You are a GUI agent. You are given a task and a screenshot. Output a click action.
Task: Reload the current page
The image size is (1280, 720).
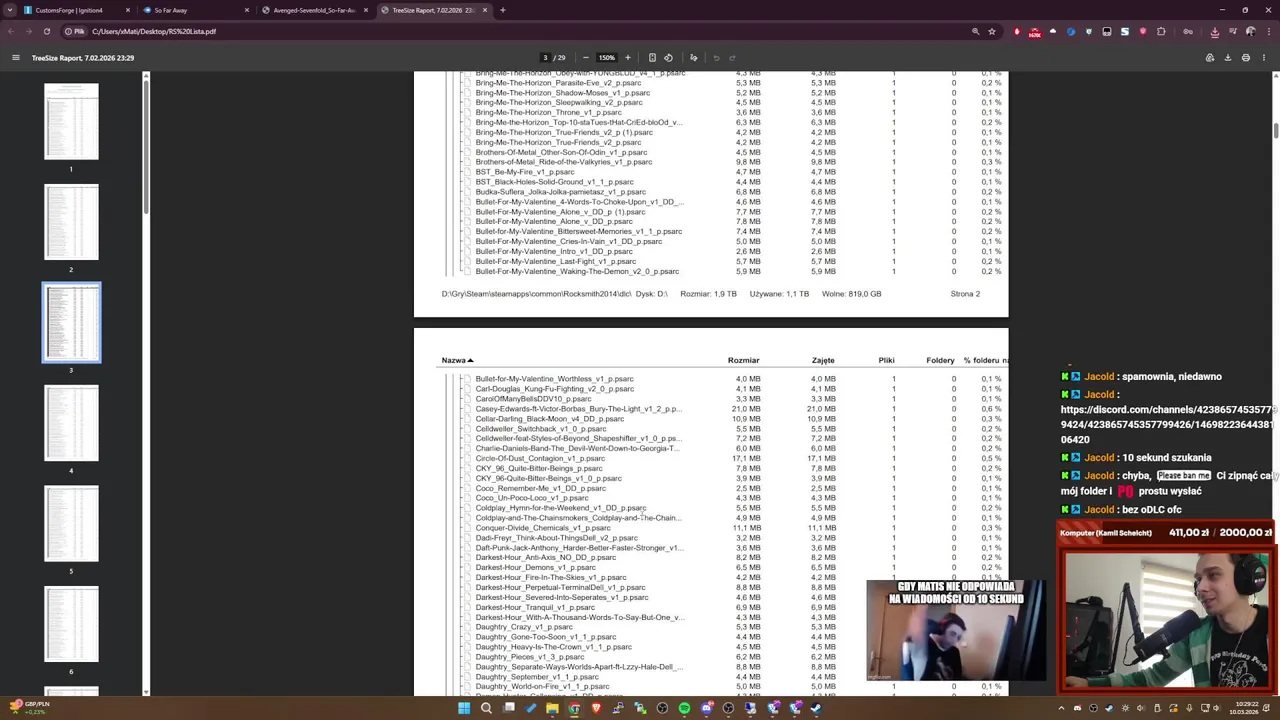pos(46,31)
